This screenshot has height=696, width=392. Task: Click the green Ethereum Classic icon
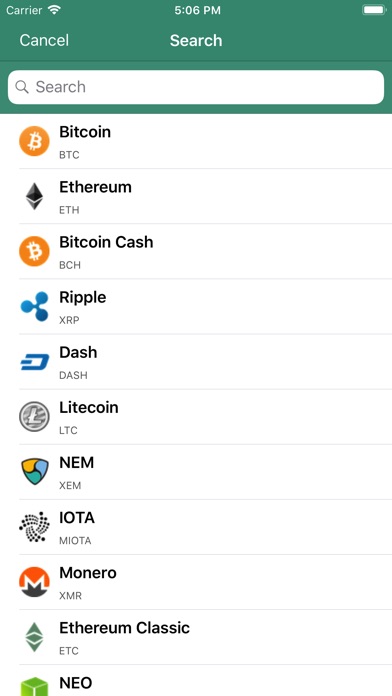(x=34, y=637)
